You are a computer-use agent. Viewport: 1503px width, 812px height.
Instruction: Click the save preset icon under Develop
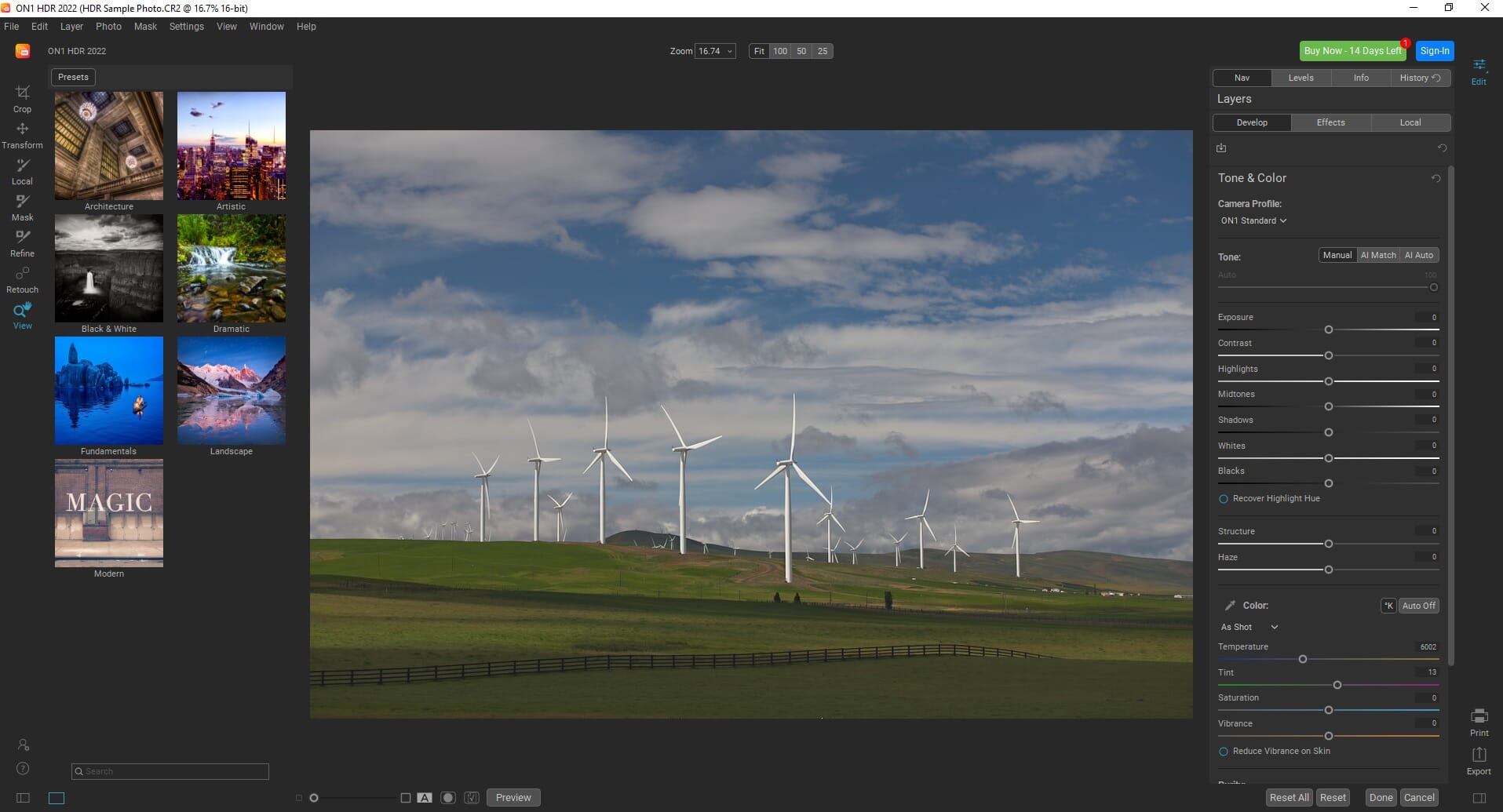[x=1221, y=147]
